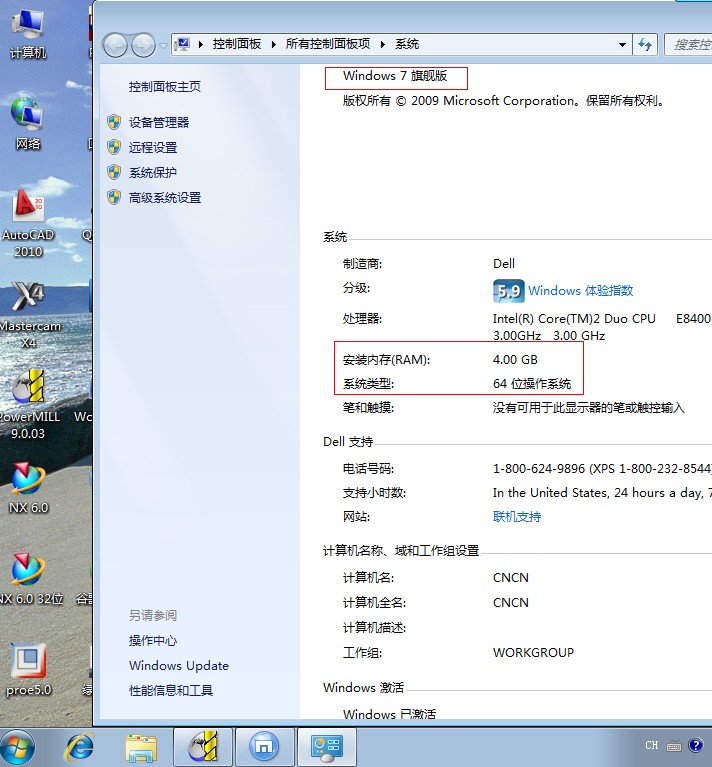Open the 网络 desktop icon
Screen dimensions: 712x767
click(28, 123)
